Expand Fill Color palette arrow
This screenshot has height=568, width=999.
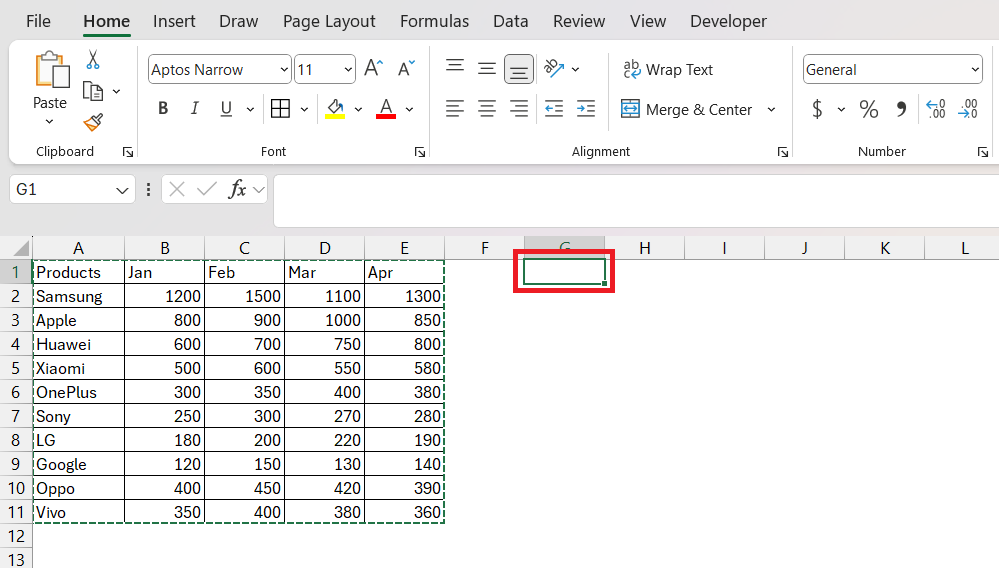tap(359, 110)
